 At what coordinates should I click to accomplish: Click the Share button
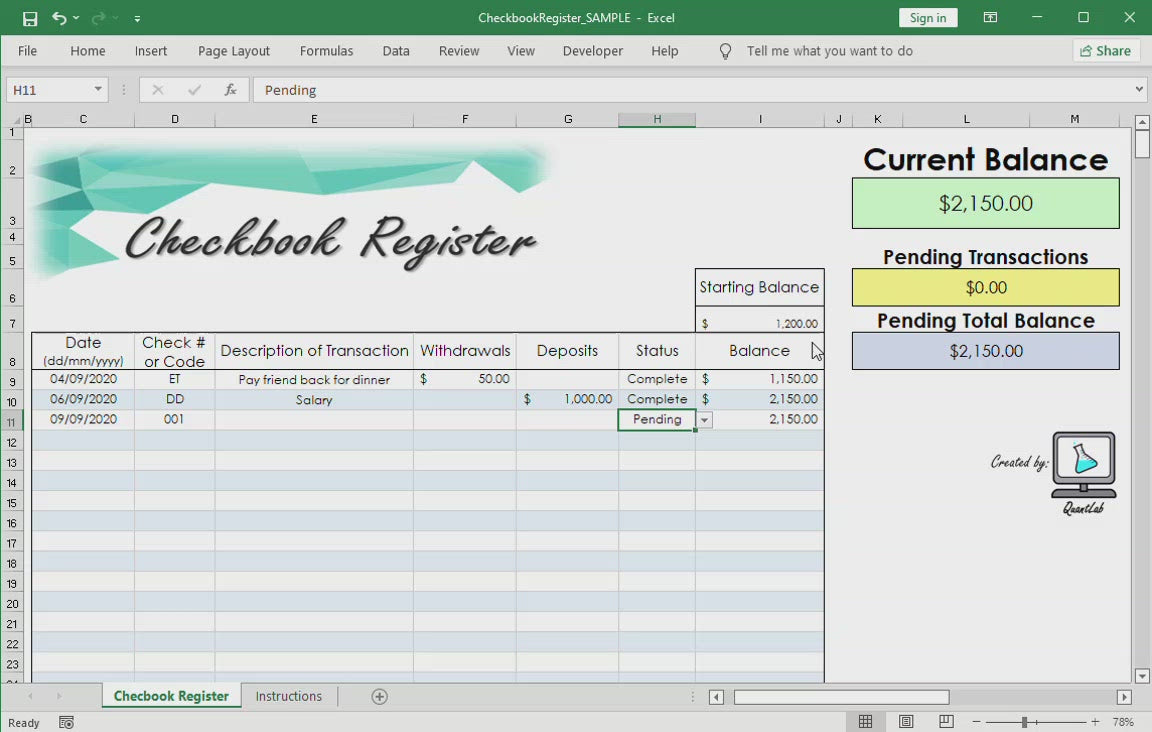[x=1106, y=51]
